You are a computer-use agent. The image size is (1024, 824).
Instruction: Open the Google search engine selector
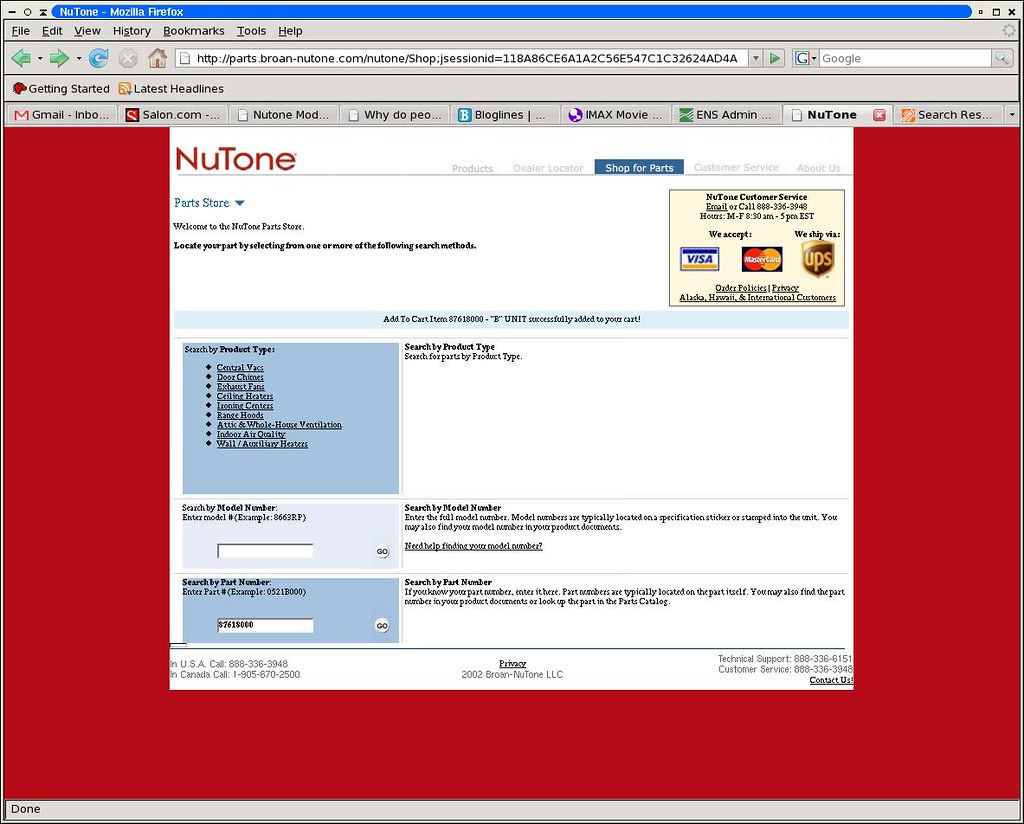pyautogui.click(x=806, y=58)
